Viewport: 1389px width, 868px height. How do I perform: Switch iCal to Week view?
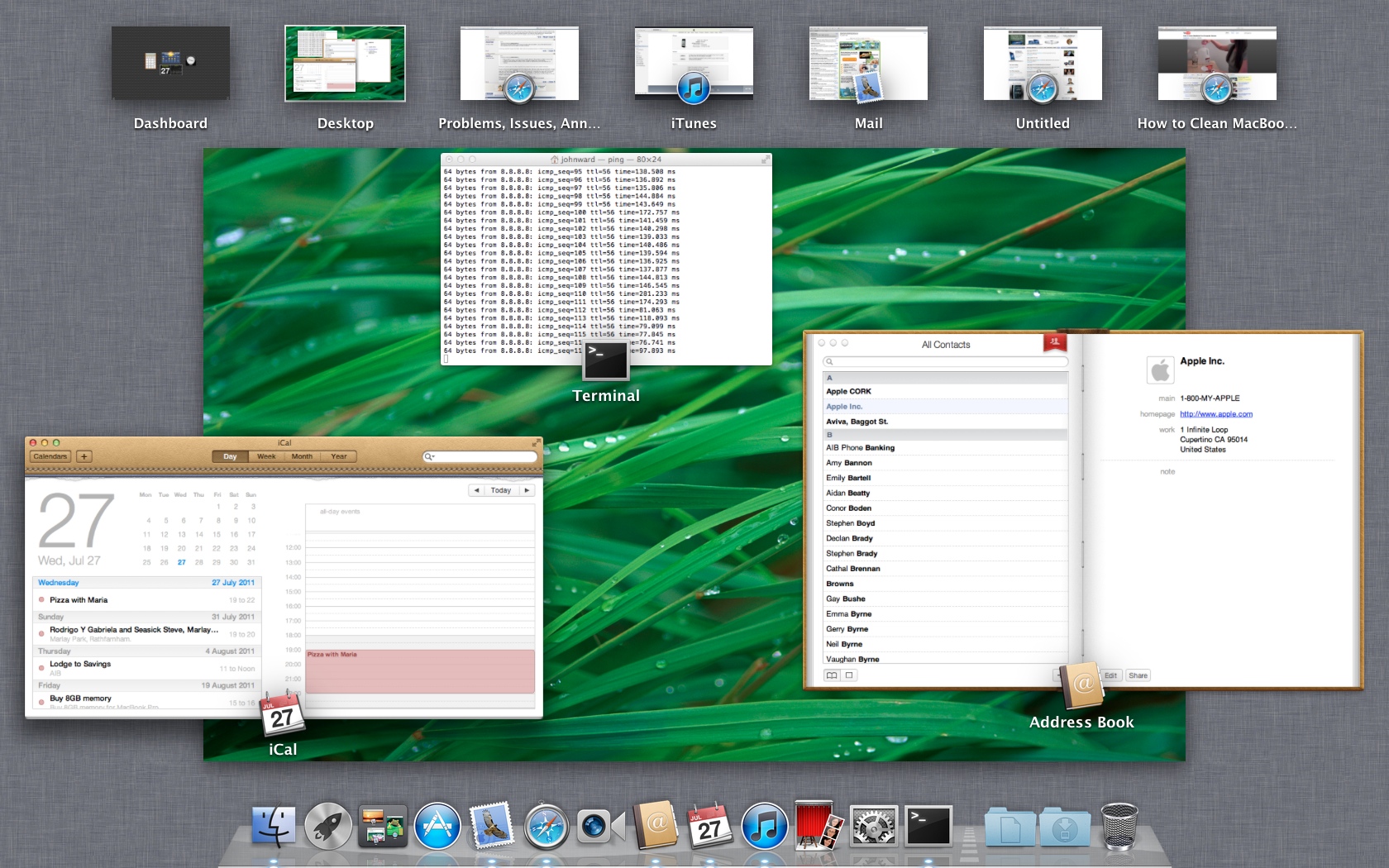pos(266,456)
